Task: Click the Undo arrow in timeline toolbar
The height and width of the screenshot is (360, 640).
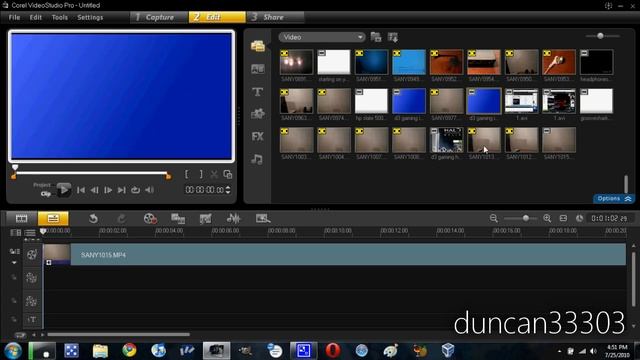Action: (x=93, y=219)
